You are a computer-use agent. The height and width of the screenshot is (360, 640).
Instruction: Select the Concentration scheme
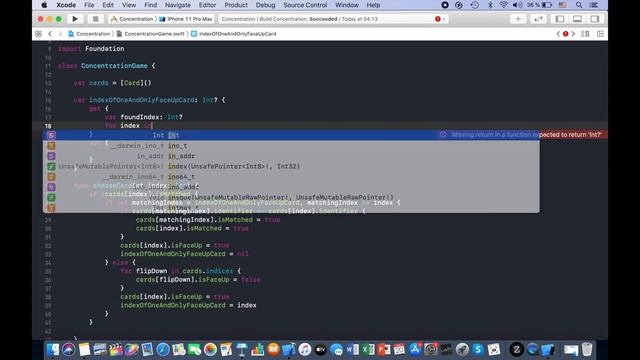click(132, 19)
